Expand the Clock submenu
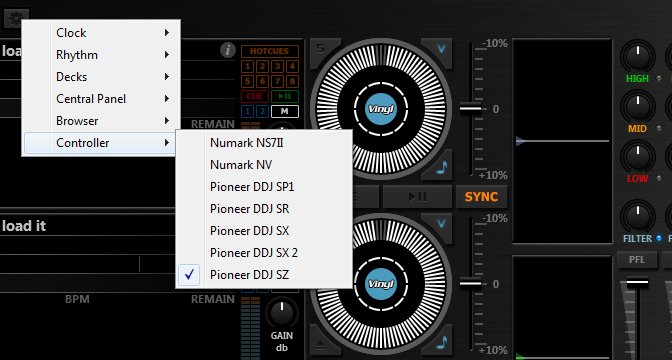 (101, 33)
